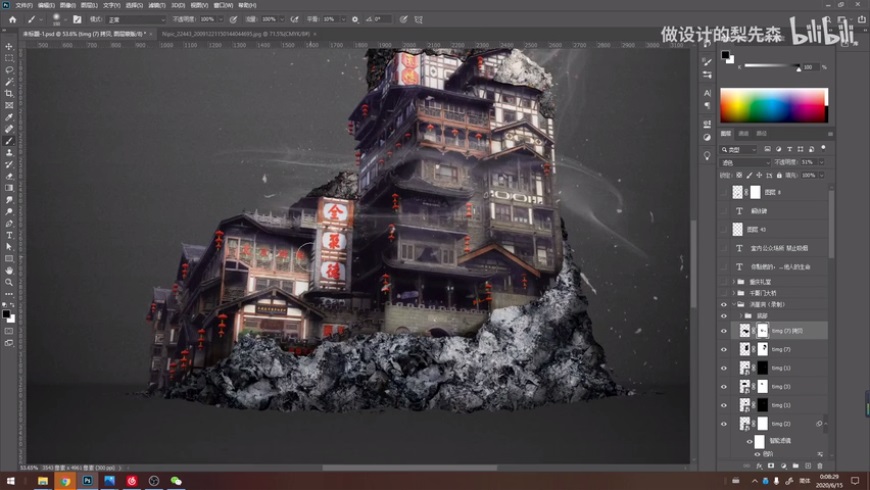Viewport: 870px width, 490px height.
Task: Select the Eyedropper tool
Action: [x=9, y=117]
